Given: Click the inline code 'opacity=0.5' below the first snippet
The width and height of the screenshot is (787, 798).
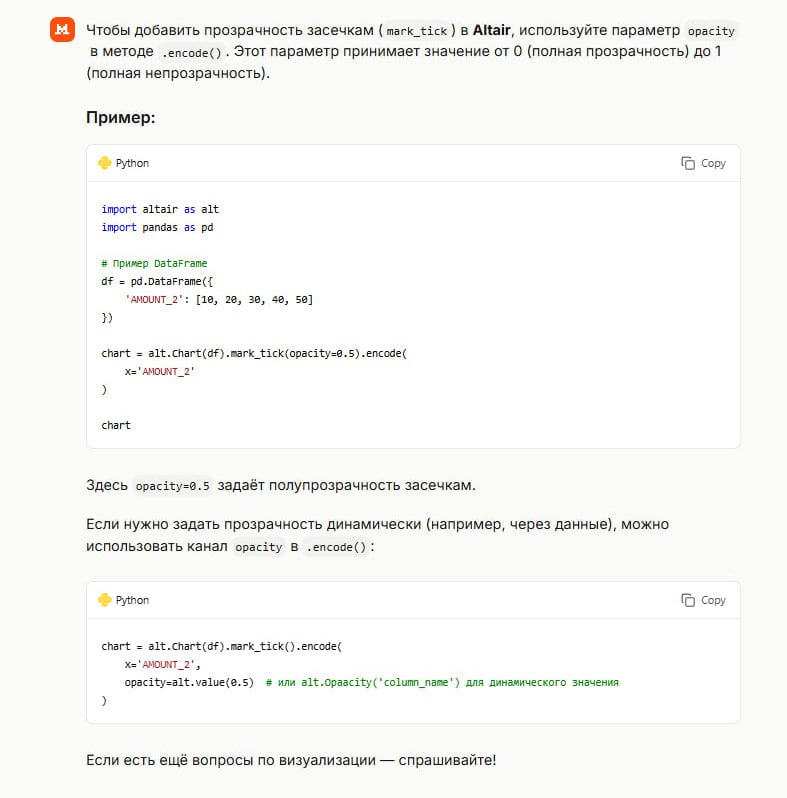Looking at the screenshot, I should click(173, 486).
